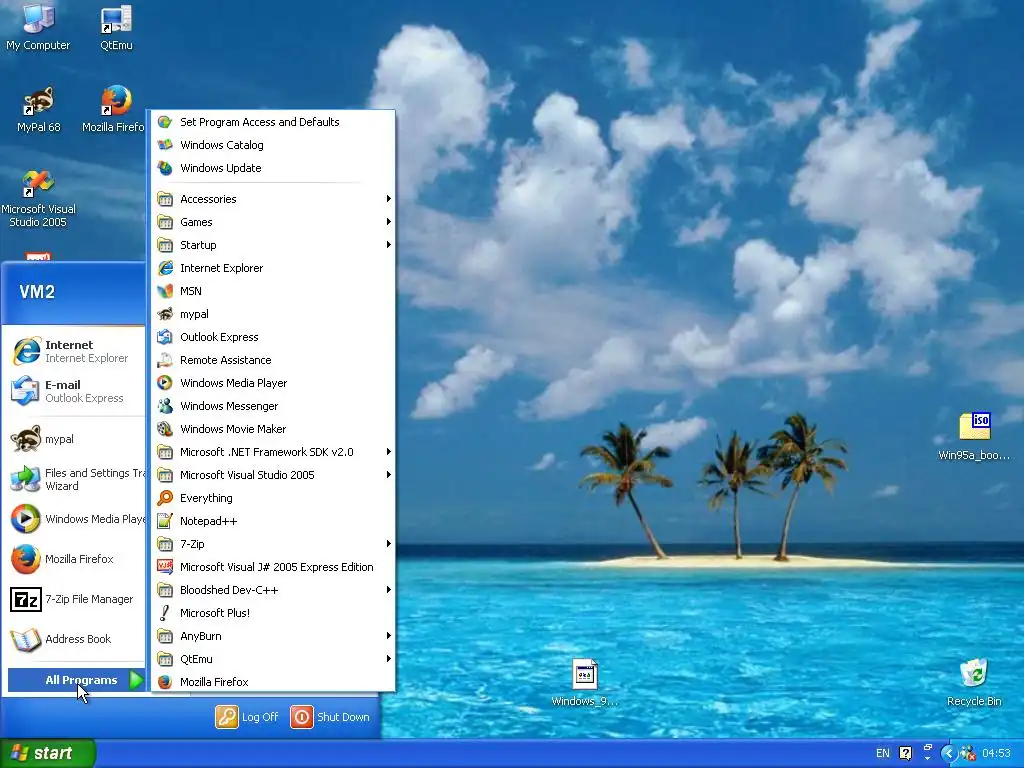The width and height of the screenshot is (1024, 768).
Task: Click the VM2 user name header
Action: [37, 292]
